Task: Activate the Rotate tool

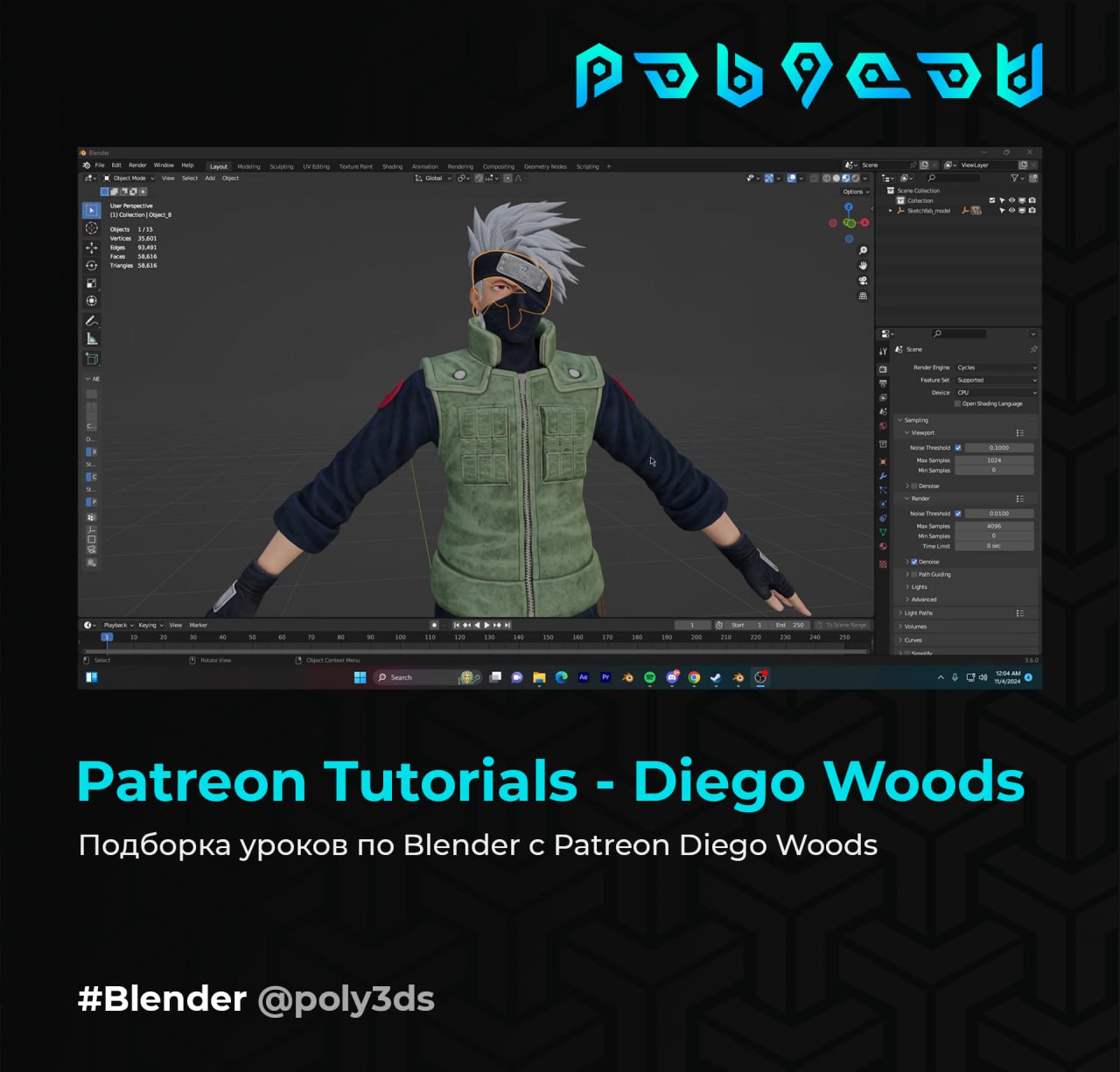Action: [x=91, y=265]
